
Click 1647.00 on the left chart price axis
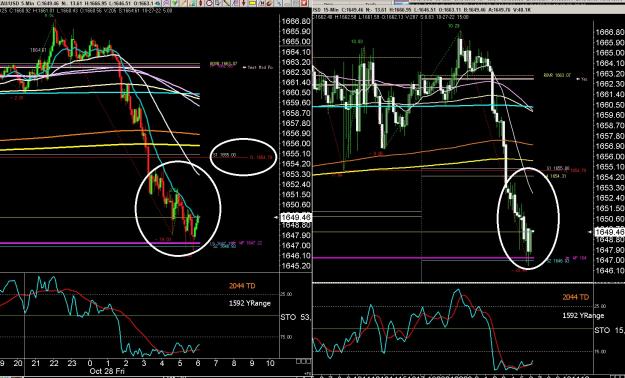[296, 246]
